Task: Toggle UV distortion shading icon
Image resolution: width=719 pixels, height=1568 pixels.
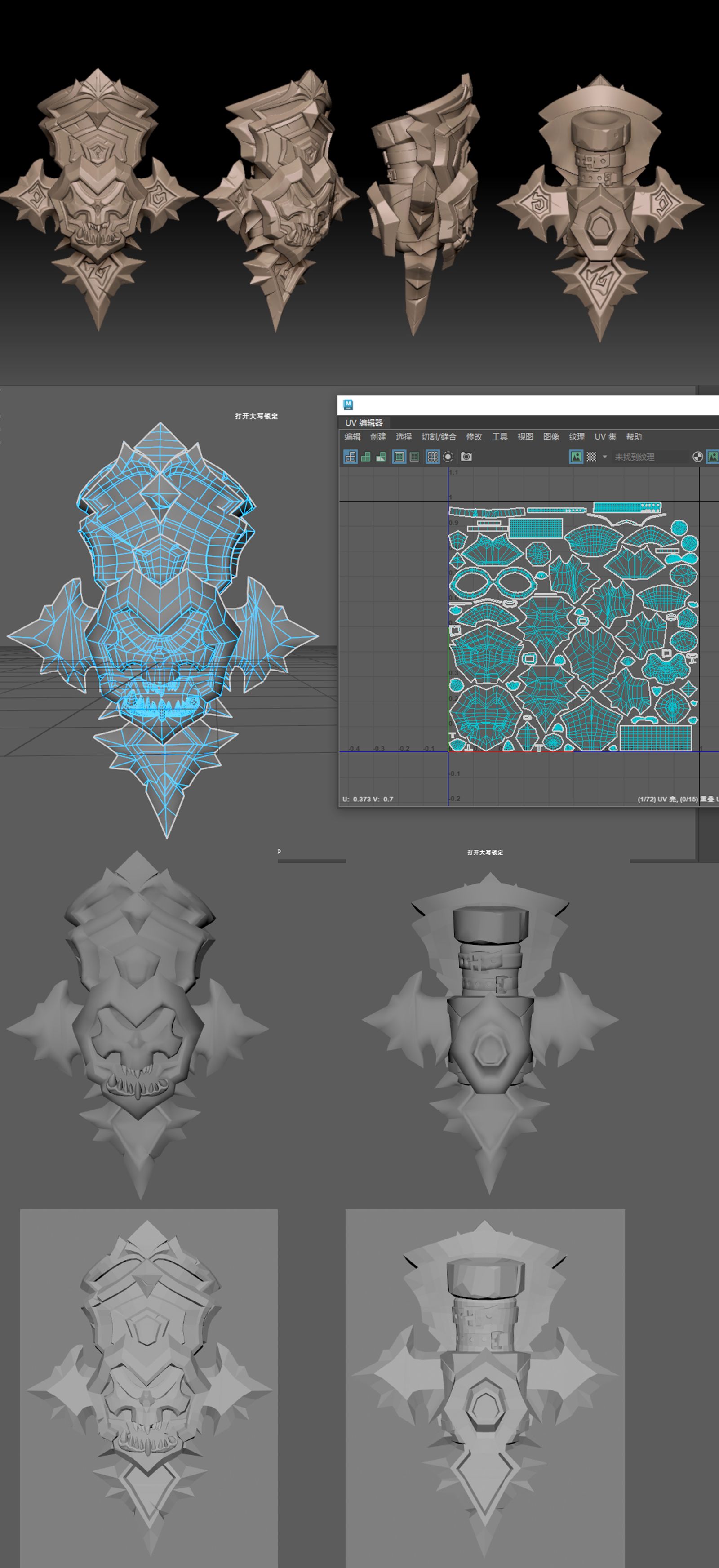Action: click(381, 457)
